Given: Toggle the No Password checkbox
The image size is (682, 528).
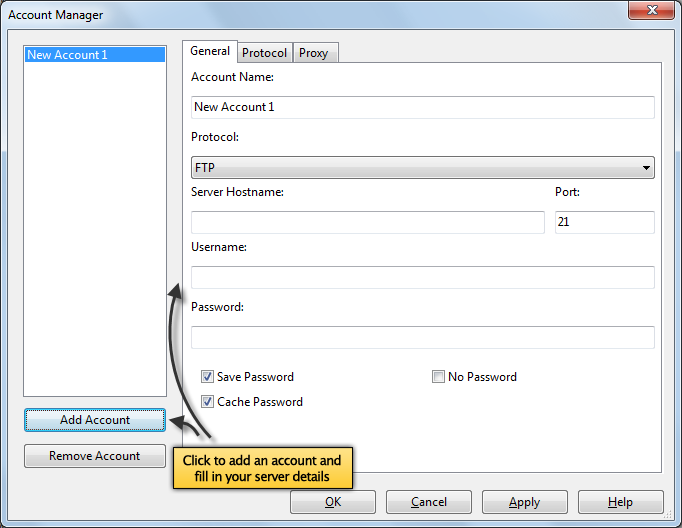Looking at the screenshot, I should pos(438,377).
